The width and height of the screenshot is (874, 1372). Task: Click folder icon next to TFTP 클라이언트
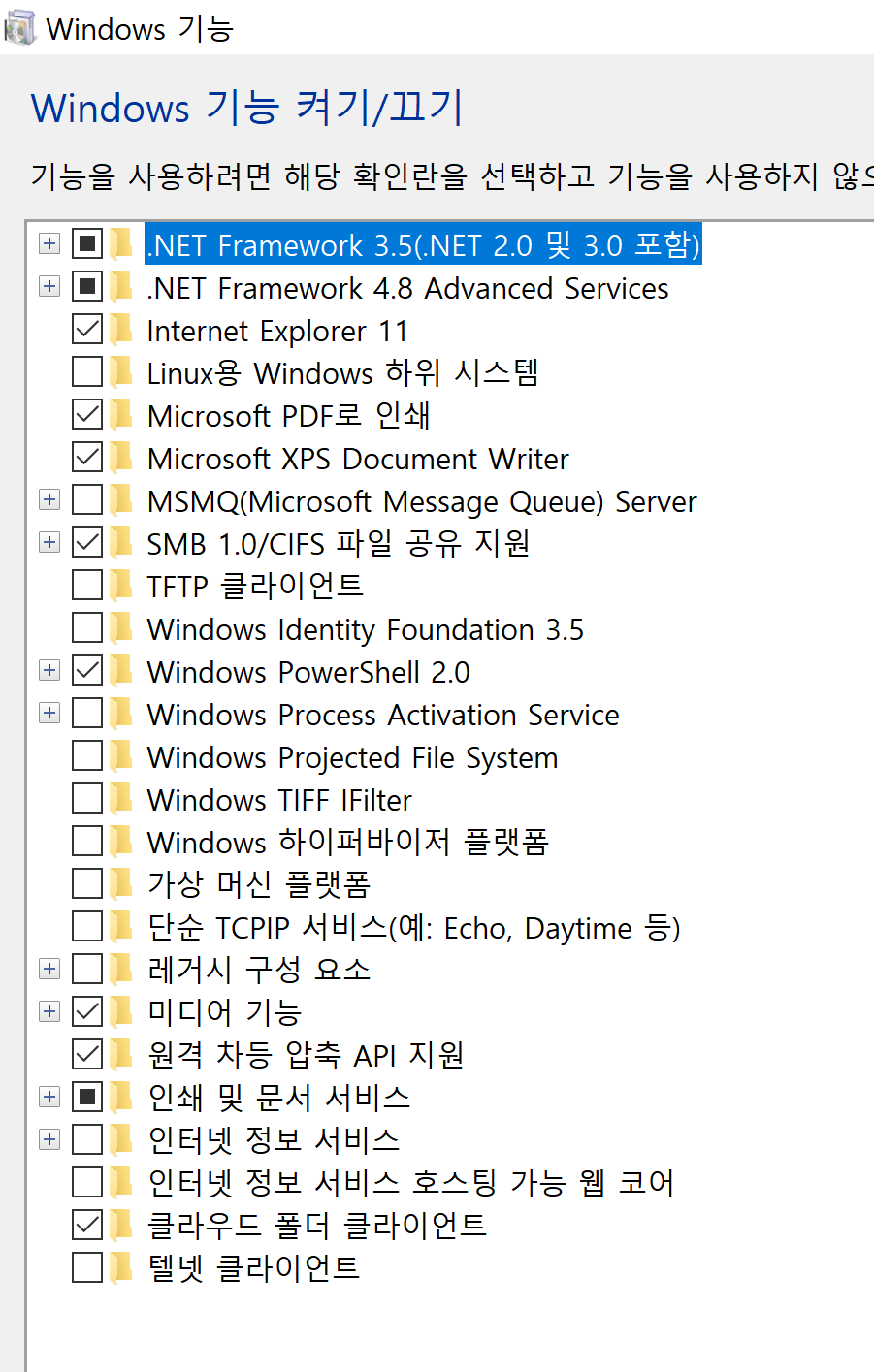[x=121, y=586]
